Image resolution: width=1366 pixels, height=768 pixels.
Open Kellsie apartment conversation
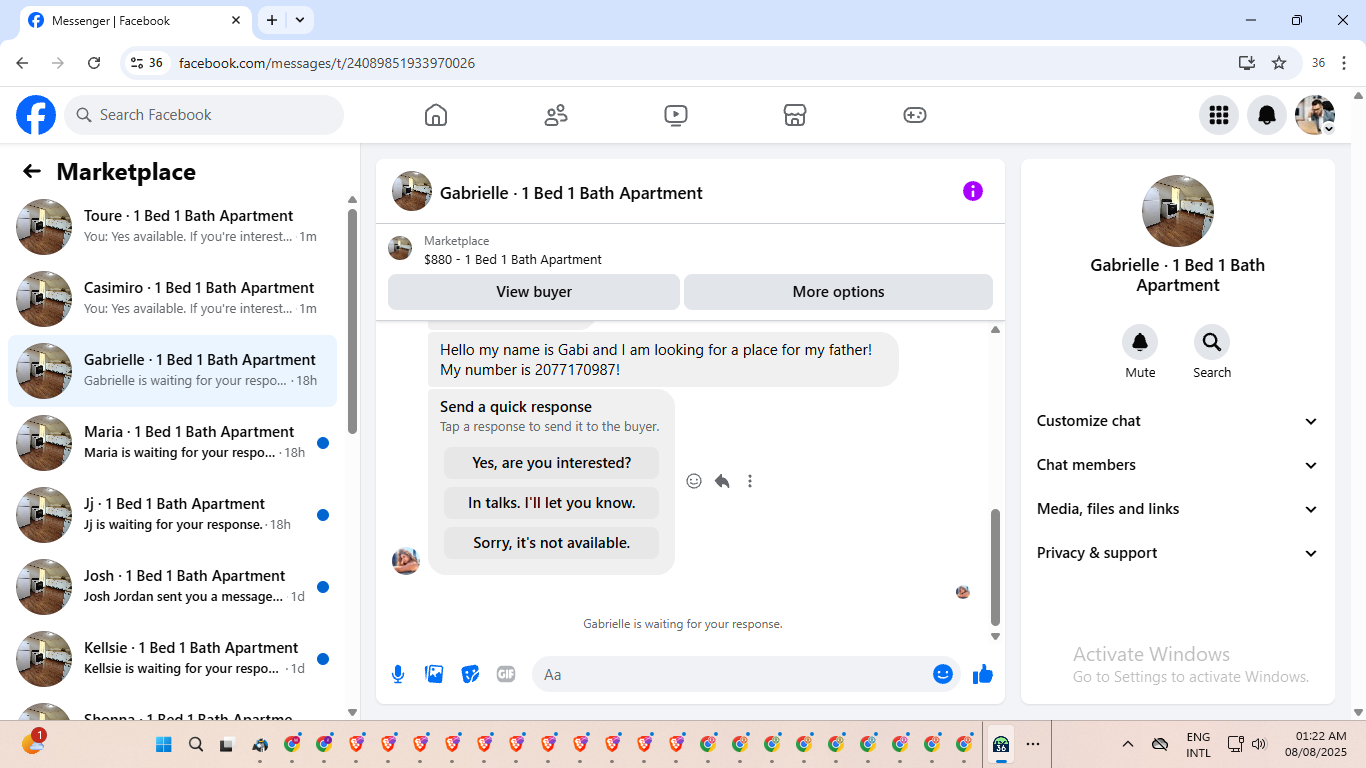tap(172, 659)
